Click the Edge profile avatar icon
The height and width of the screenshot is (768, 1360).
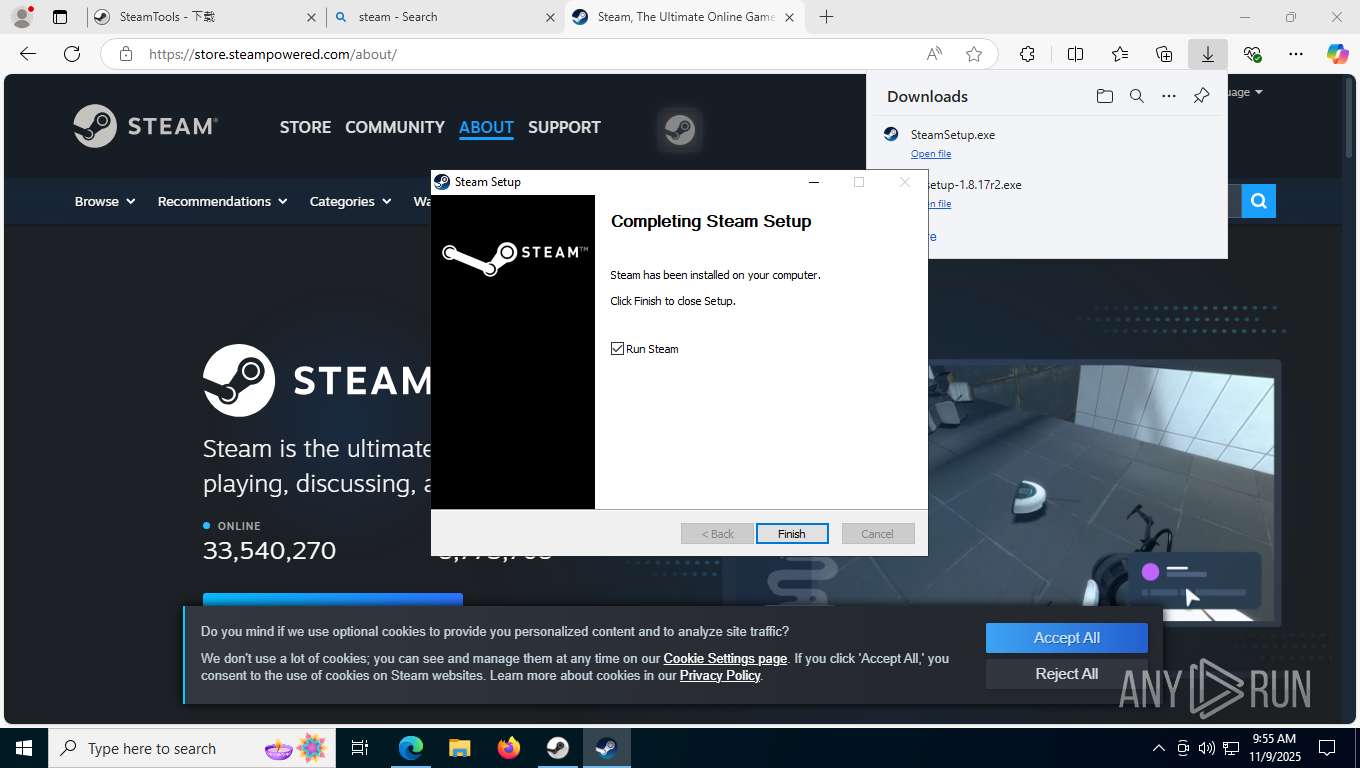[x=21, y=17]
